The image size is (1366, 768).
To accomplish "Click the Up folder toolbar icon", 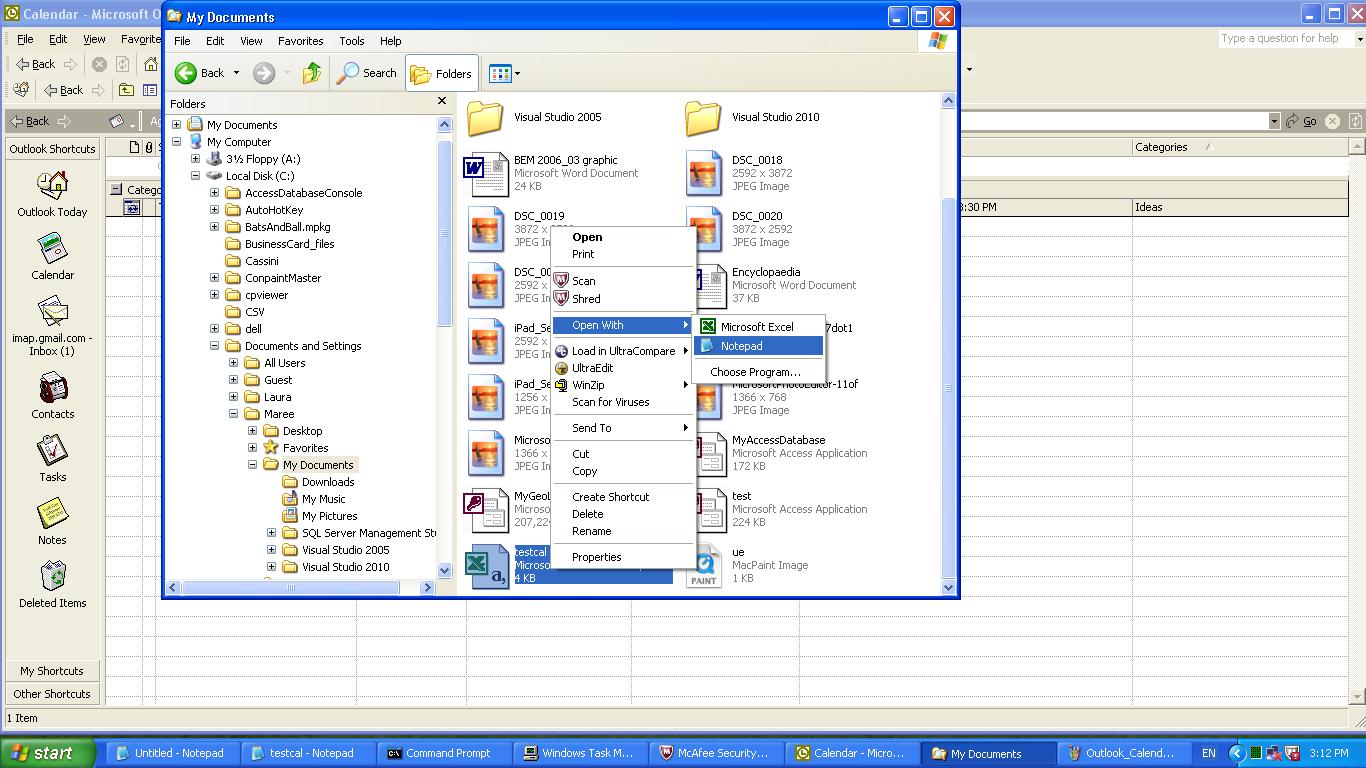I will pyautogui.click(x=312, y=73).
